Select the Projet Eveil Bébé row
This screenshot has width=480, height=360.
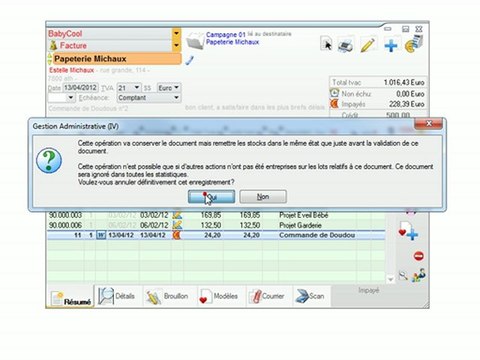(x=216, y=215)
